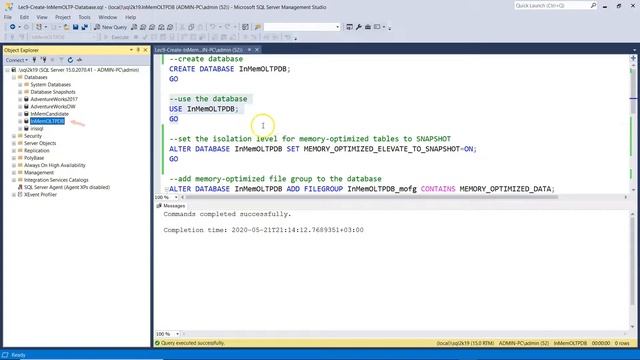Click the Execute query button
Image resolution: width=640 pixels, height=360 pixels.
pyautogui.click(x=117, y=37)
